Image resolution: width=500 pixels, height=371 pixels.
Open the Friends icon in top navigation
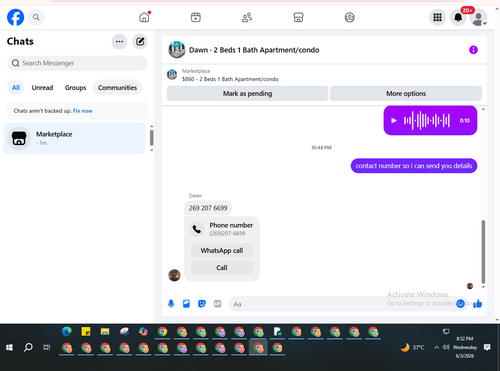(247, 17)
